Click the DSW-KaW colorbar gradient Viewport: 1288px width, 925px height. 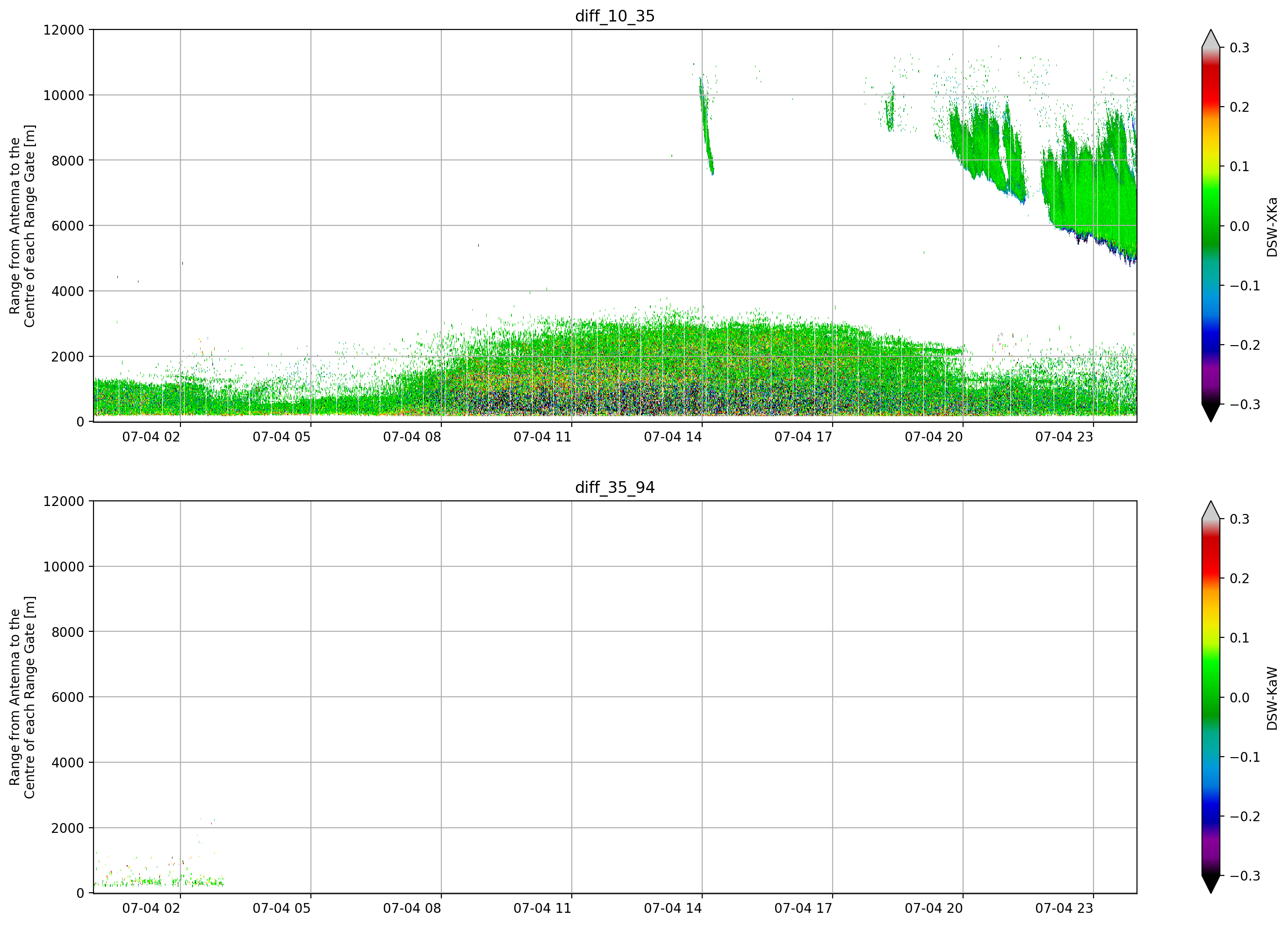1211,697
